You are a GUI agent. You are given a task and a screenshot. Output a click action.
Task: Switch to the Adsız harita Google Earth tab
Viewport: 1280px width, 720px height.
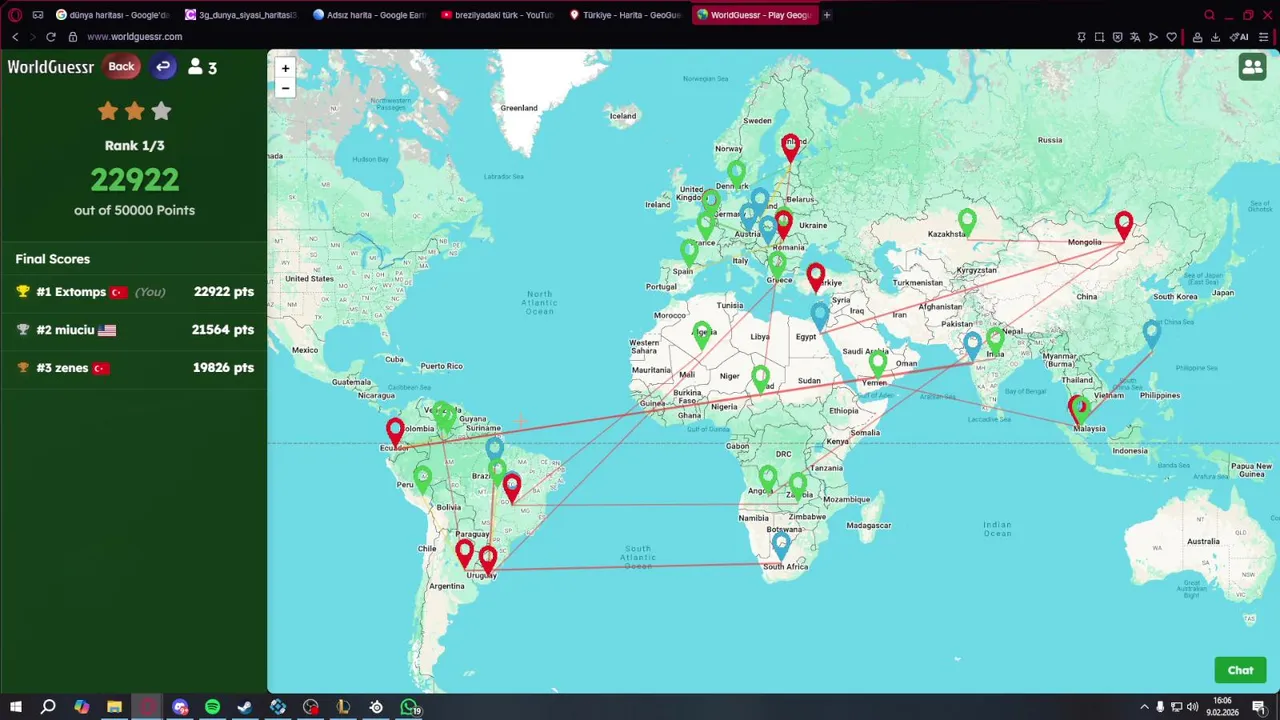[369, 15]
